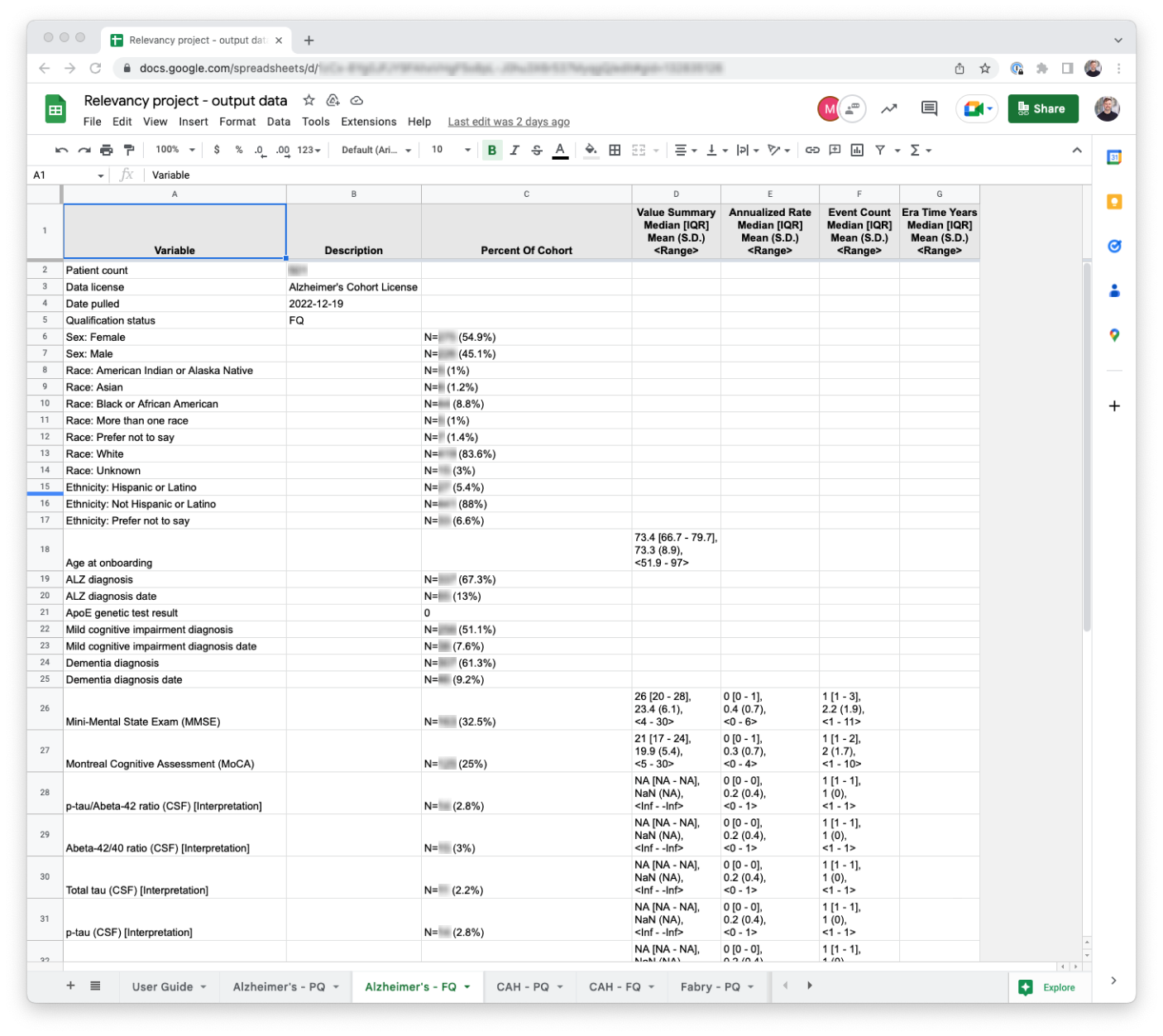Click the undo arrow icon
This screenshot has width=1163, height=1036.
[x=61, y=150]
